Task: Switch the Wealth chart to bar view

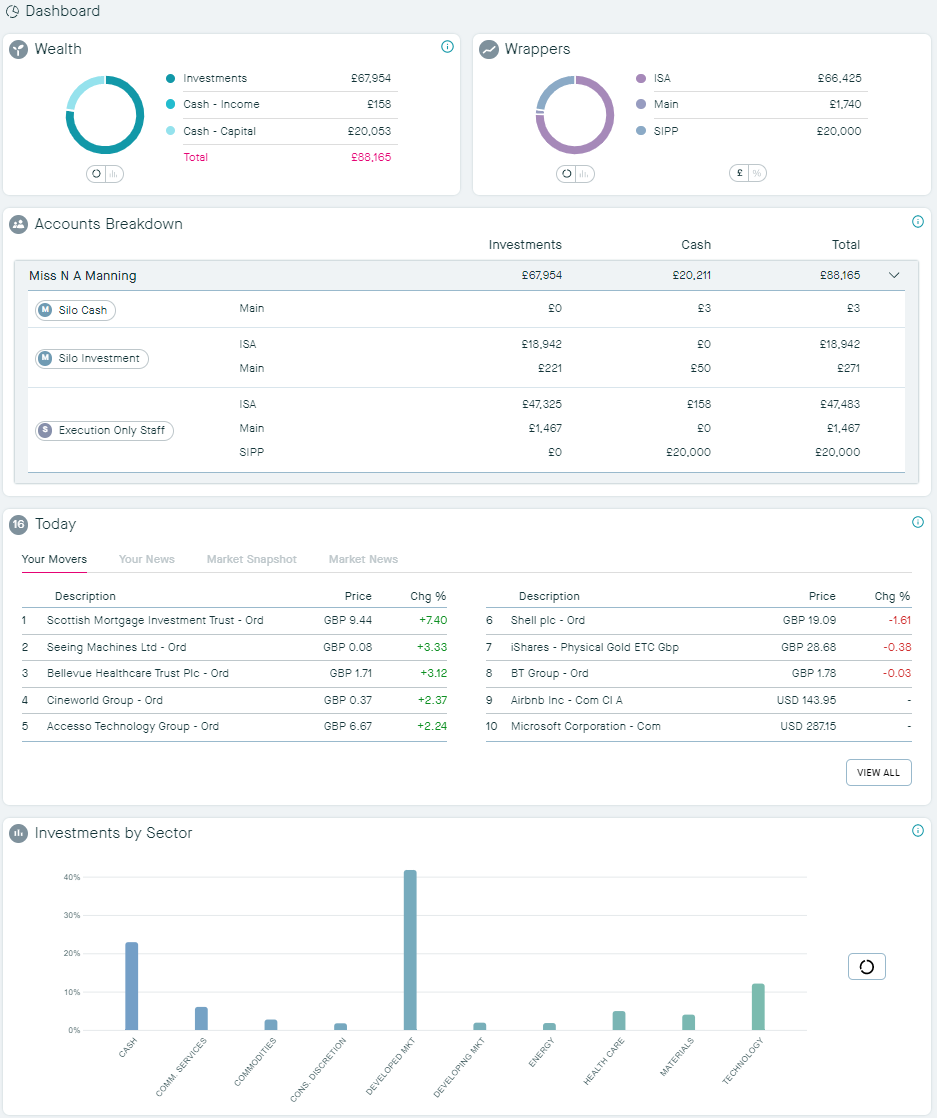Action: [112, 173]
